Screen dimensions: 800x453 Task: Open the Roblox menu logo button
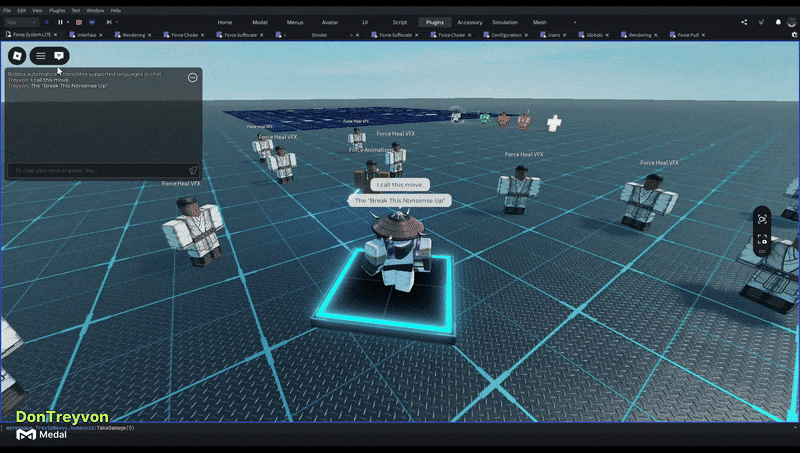point(17,56)
